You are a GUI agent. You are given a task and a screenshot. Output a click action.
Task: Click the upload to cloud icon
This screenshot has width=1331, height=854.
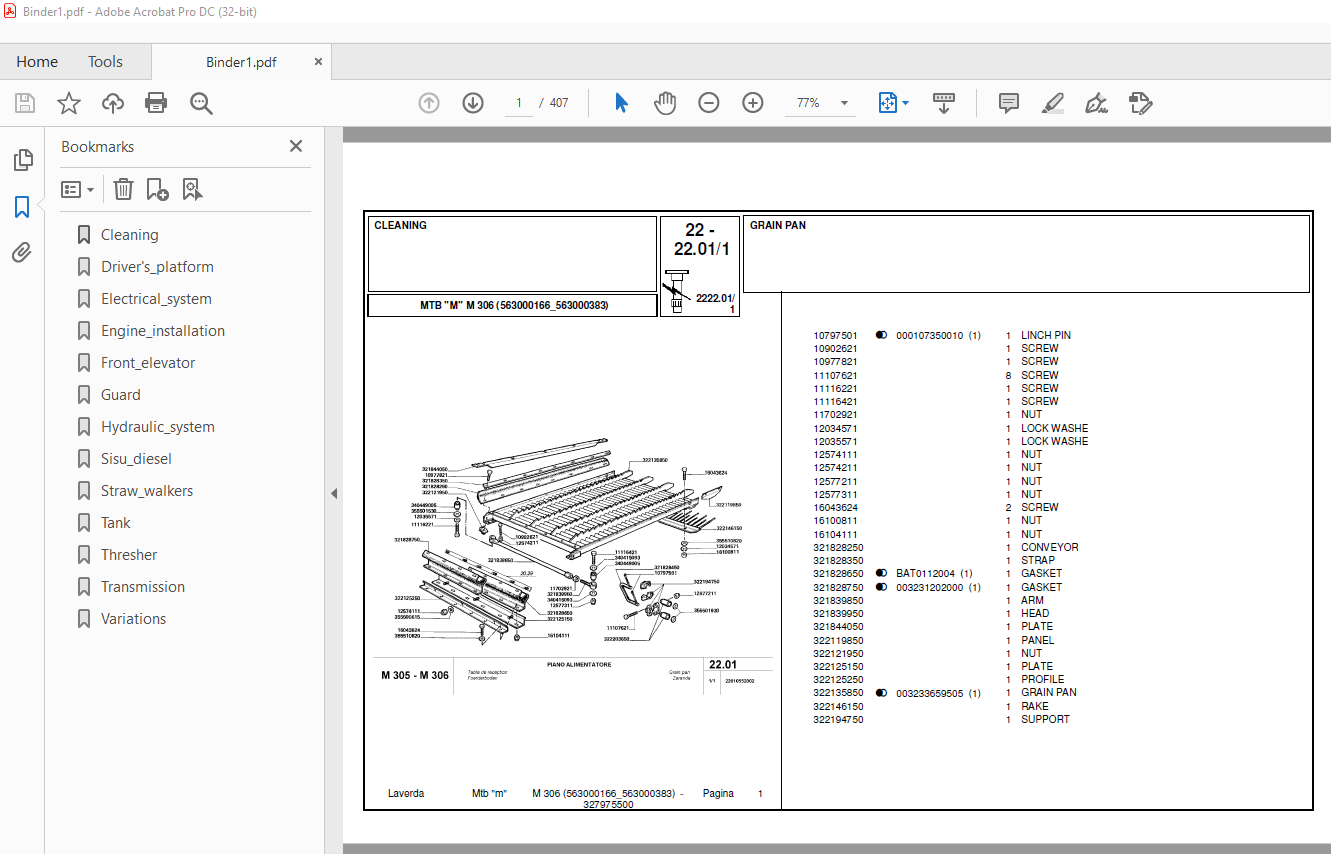pos(113,103)
